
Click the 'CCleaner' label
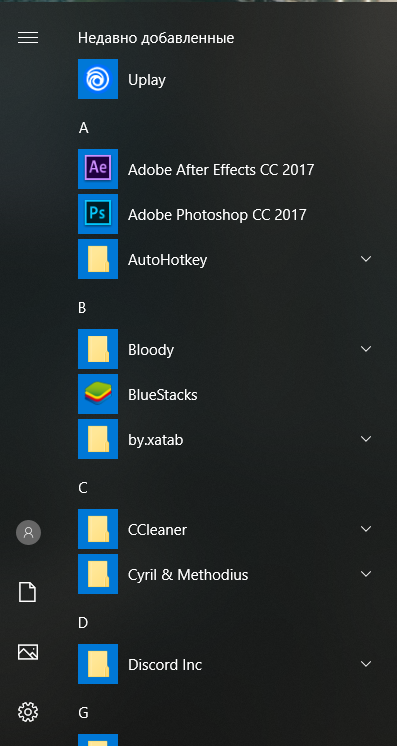(158, 530)
